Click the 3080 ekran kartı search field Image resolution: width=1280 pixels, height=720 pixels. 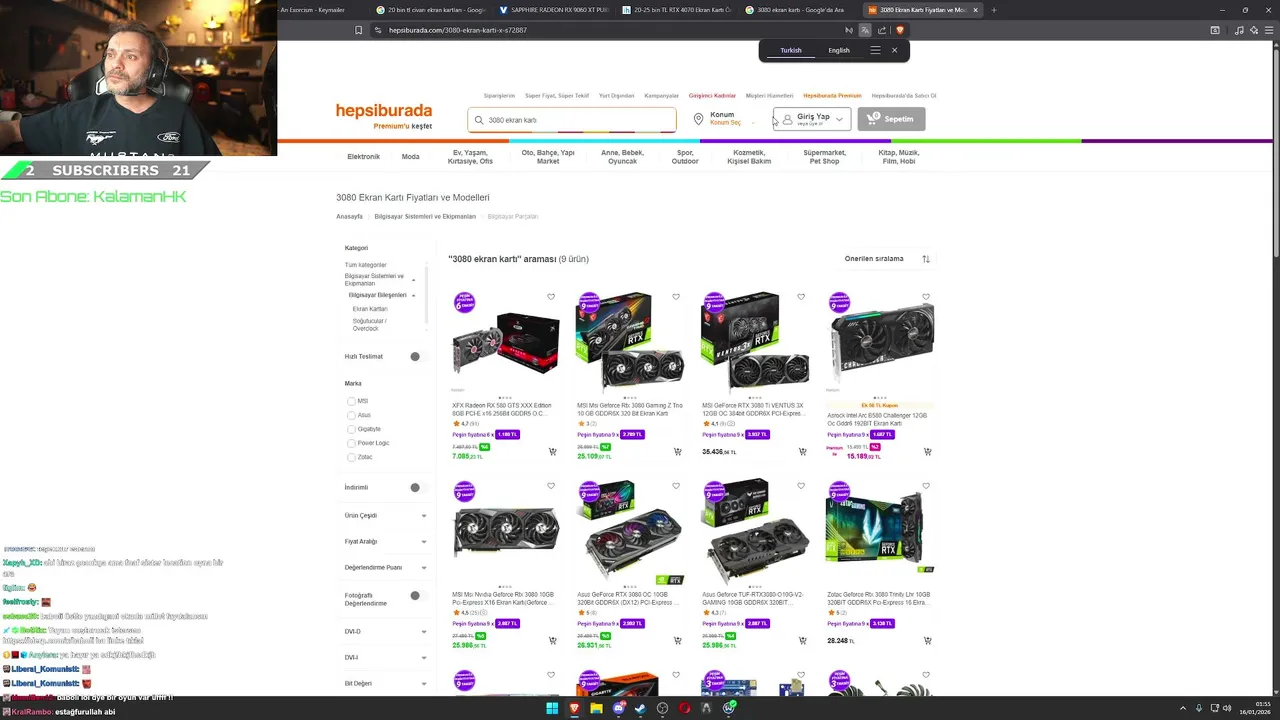tap(572, 120)
